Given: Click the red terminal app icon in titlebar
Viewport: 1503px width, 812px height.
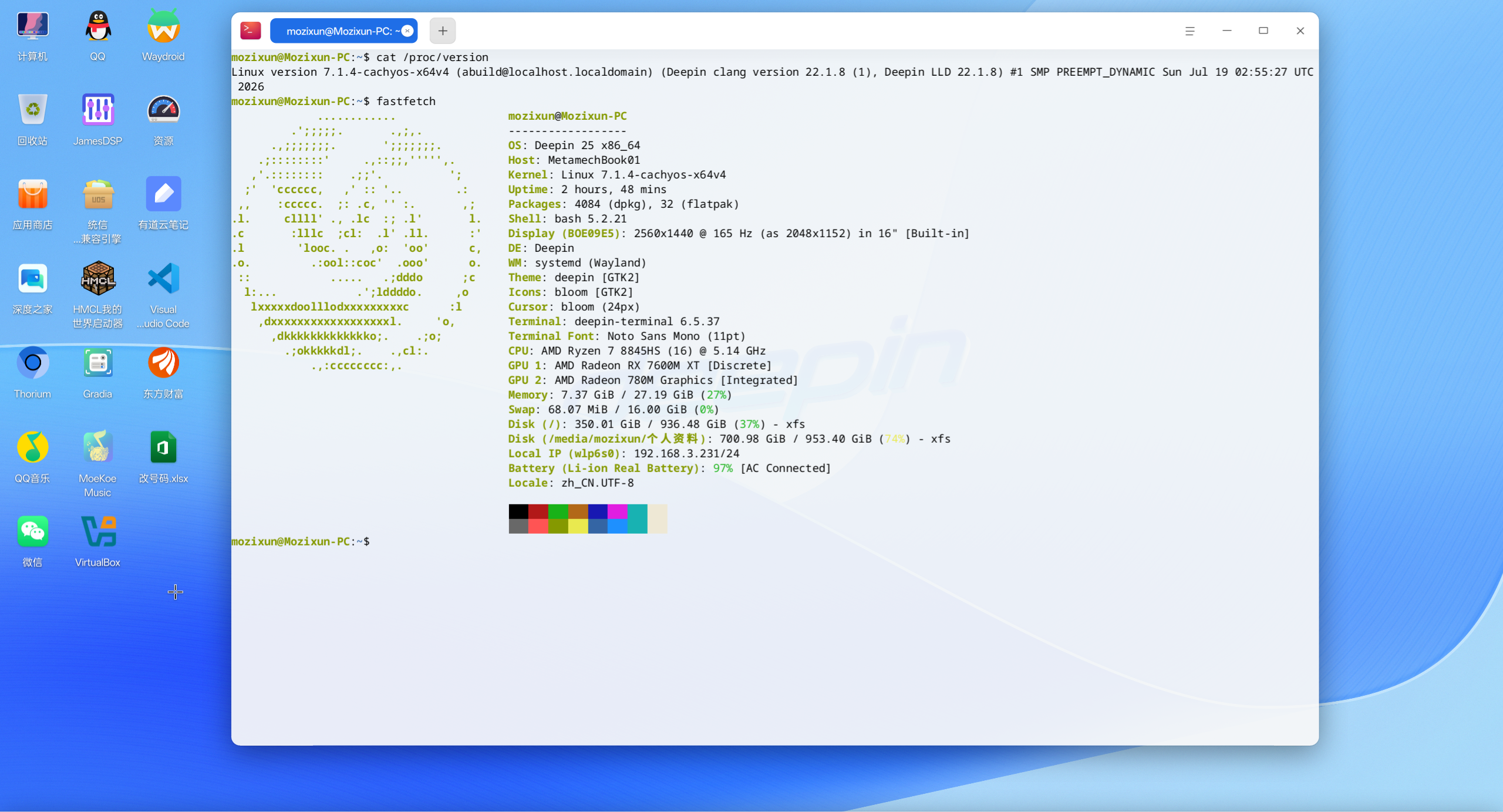Looking at the screenshot, I should (x=251, y=31).
